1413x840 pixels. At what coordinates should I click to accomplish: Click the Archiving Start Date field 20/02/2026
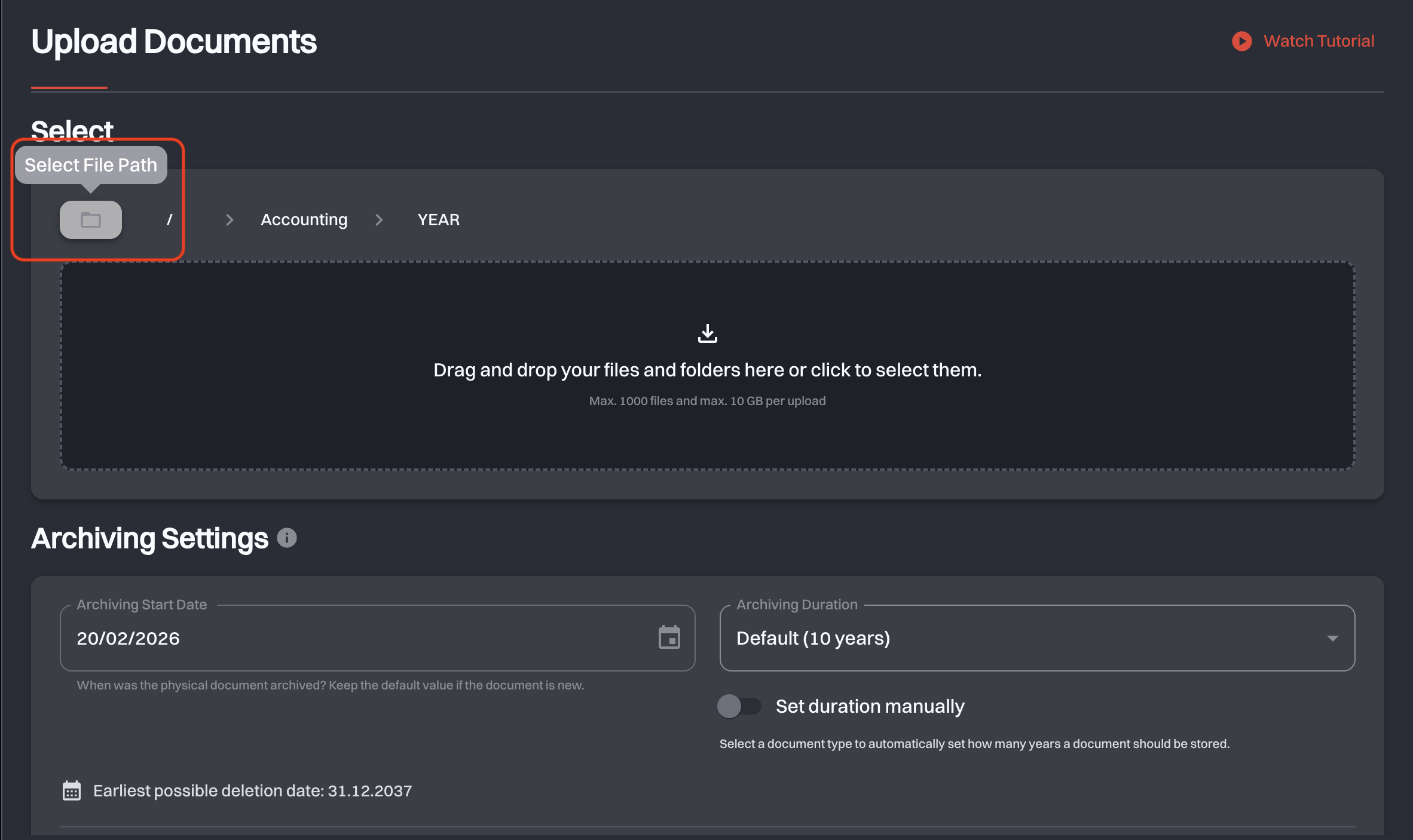pos(377,638)
